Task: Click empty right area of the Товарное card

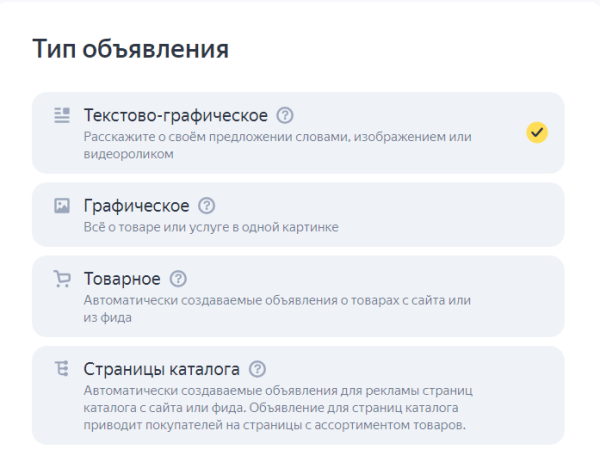Action: pos(520,296)
